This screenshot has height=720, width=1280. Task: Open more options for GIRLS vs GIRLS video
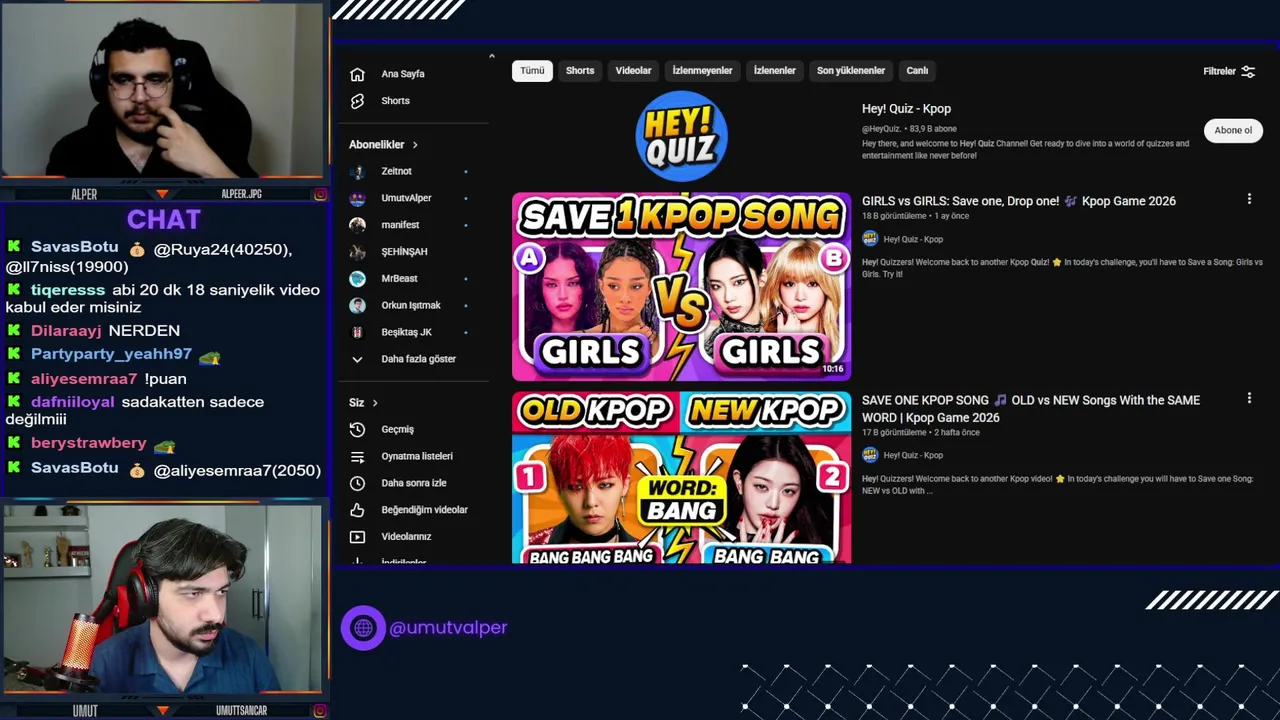click(x=1249, y=200)
